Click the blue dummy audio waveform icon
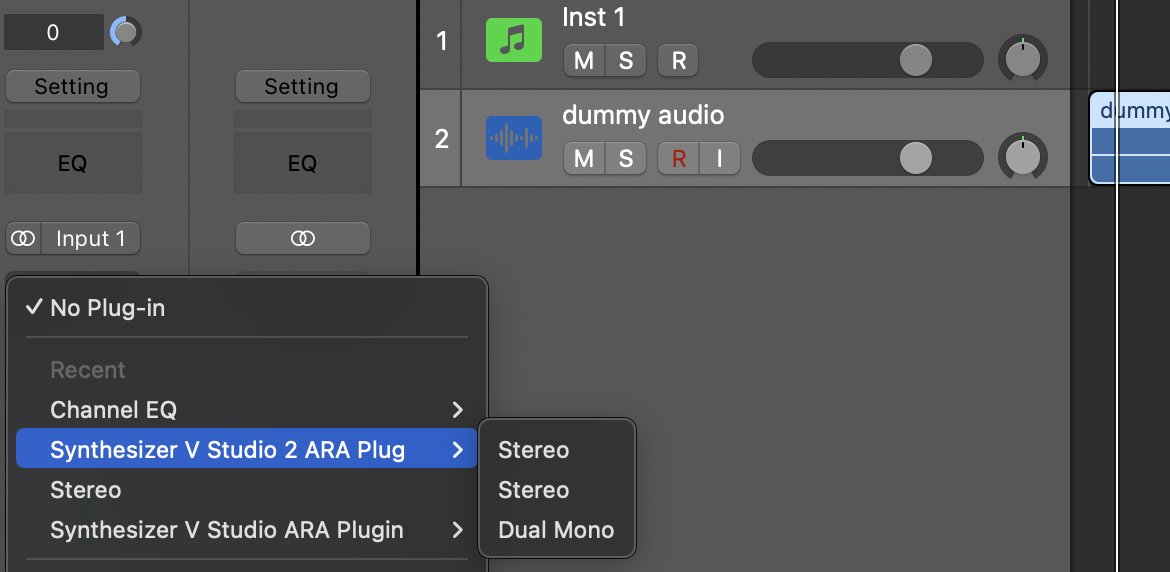This screenshot has height=572, width=1170. tap(513, 138)
